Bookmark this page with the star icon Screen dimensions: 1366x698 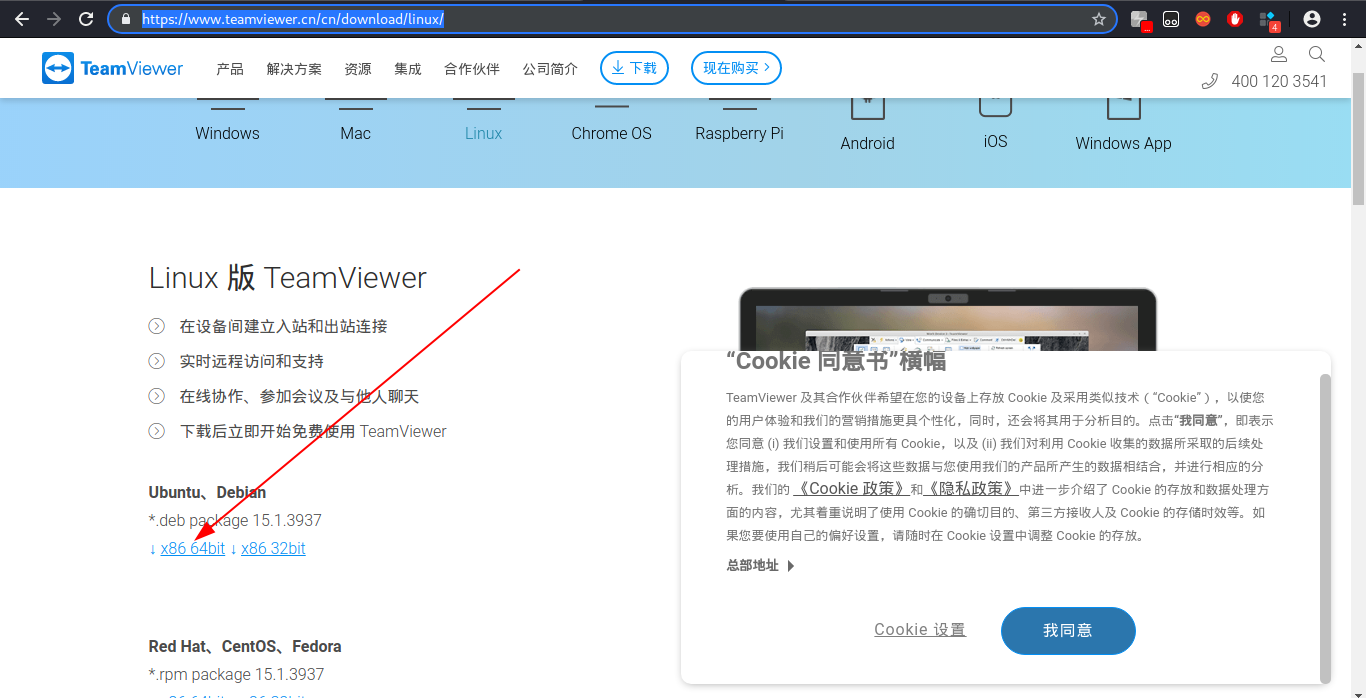click(1099, 19)
